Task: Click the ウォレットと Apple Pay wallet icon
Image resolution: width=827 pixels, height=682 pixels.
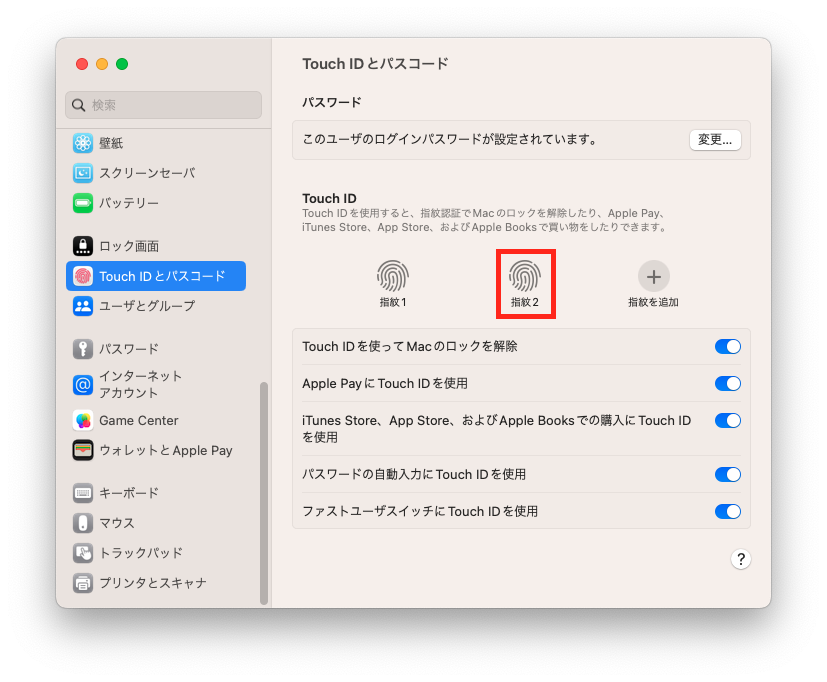Action: (83, 450)
